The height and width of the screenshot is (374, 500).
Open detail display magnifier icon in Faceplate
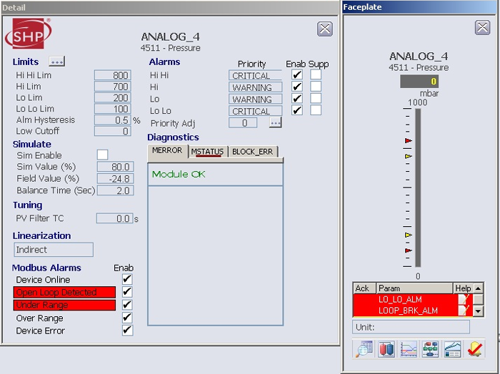364,349
